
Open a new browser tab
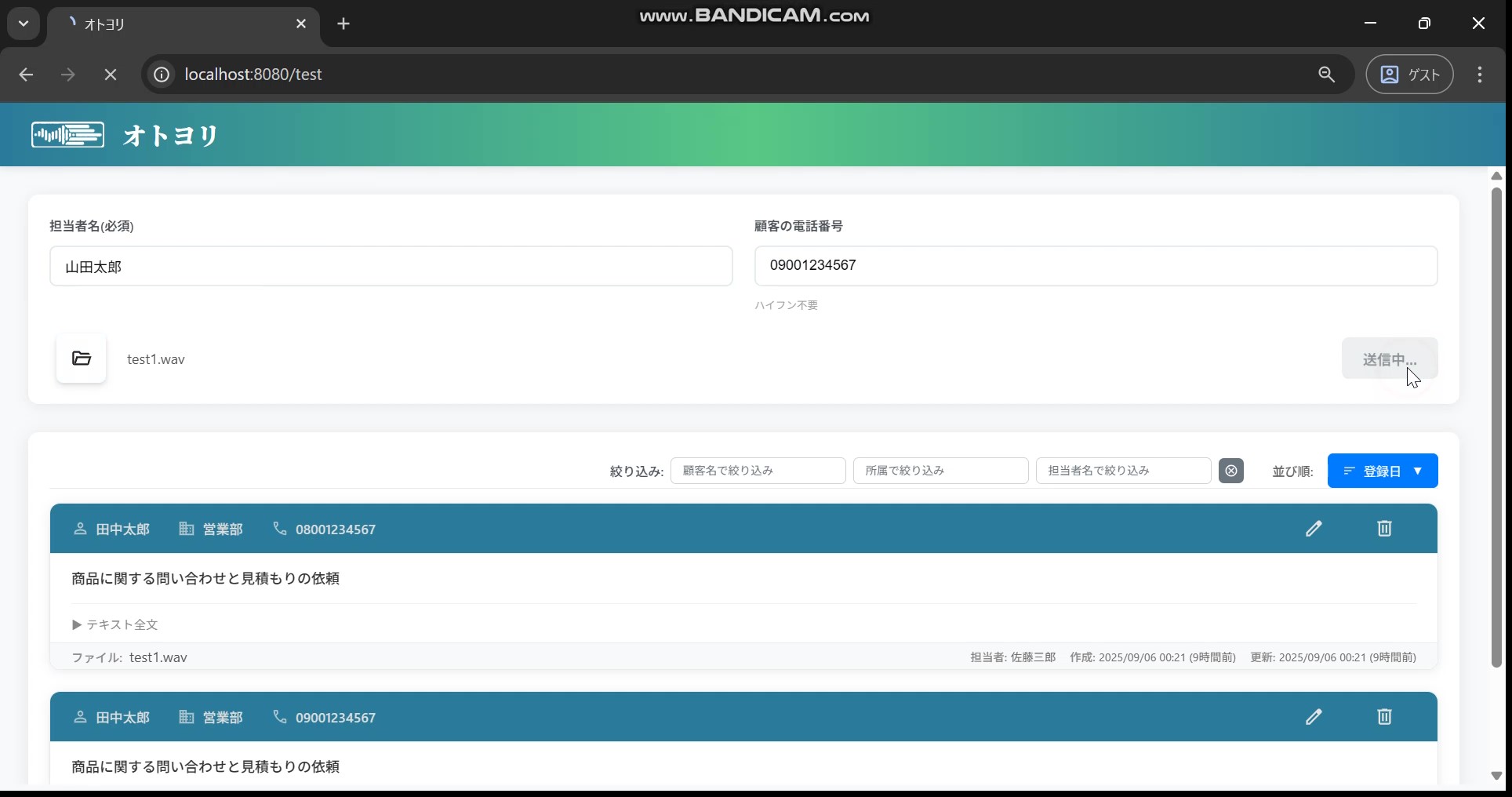coord(343,24)
